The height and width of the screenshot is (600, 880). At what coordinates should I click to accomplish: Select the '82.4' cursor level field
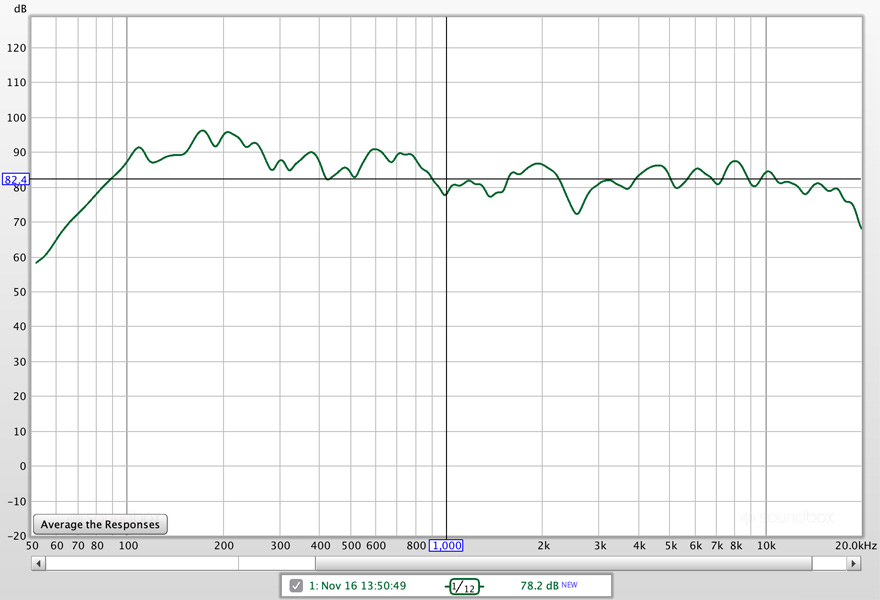pos(17,179)
